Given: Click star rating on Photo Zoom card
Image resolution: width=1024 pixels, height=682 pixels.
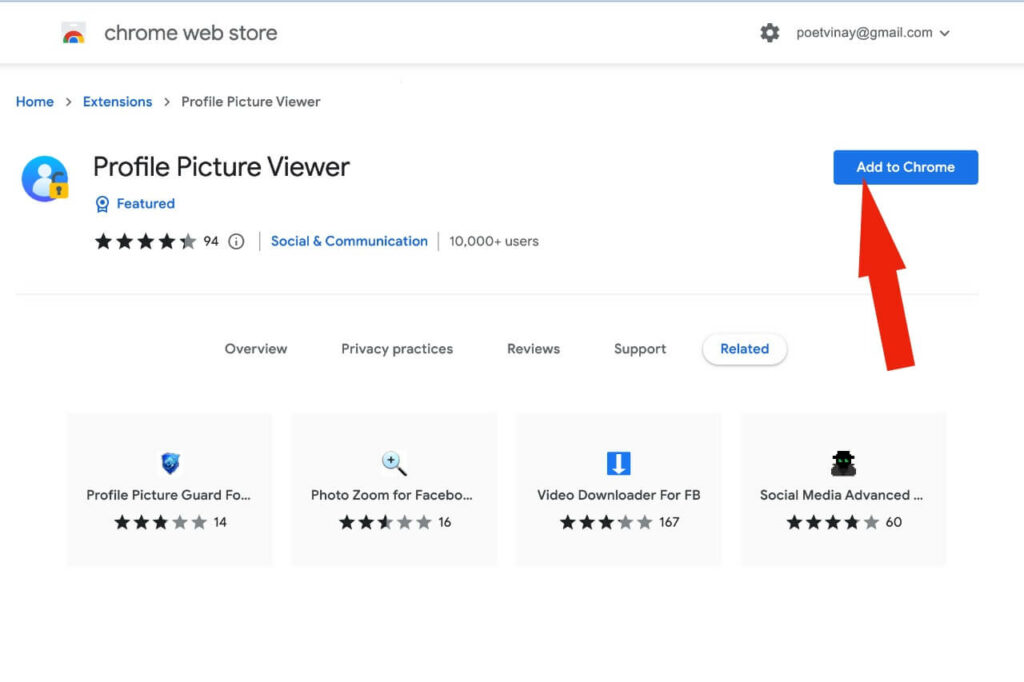Looking at the screenshot, I should click(385, 522).
